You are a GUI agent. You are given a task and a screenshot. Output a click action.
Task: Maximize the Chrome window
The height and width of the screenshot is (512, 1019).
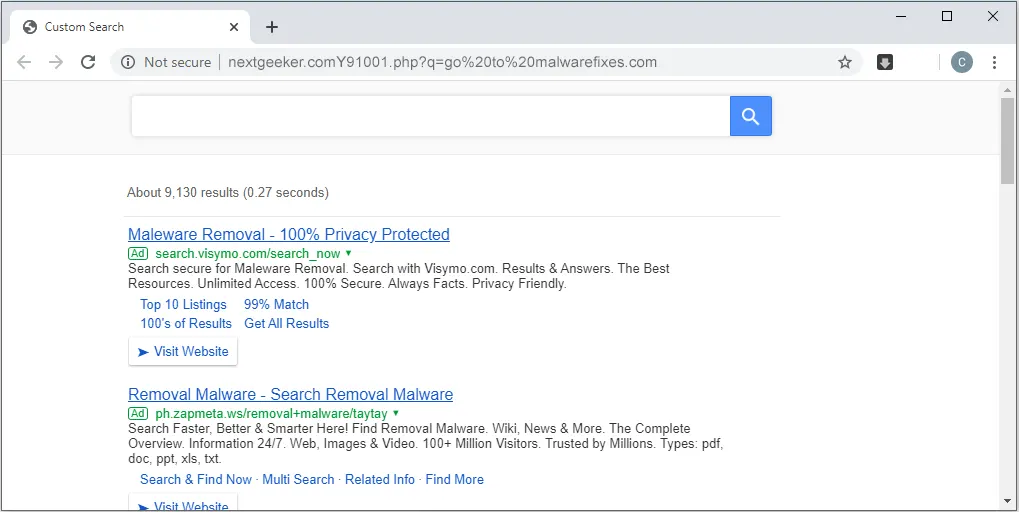click(x=947, y=16)
